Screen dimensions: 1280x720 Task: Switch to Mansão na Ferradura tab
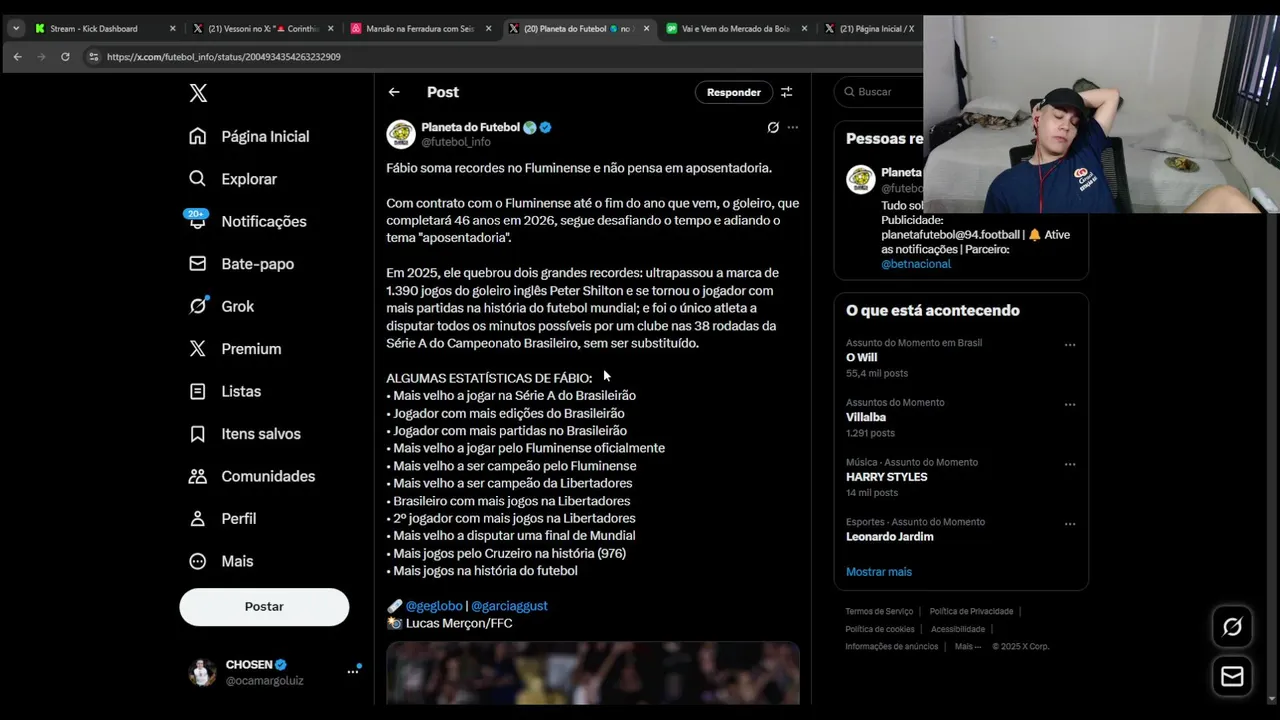[x=420, y=29]
